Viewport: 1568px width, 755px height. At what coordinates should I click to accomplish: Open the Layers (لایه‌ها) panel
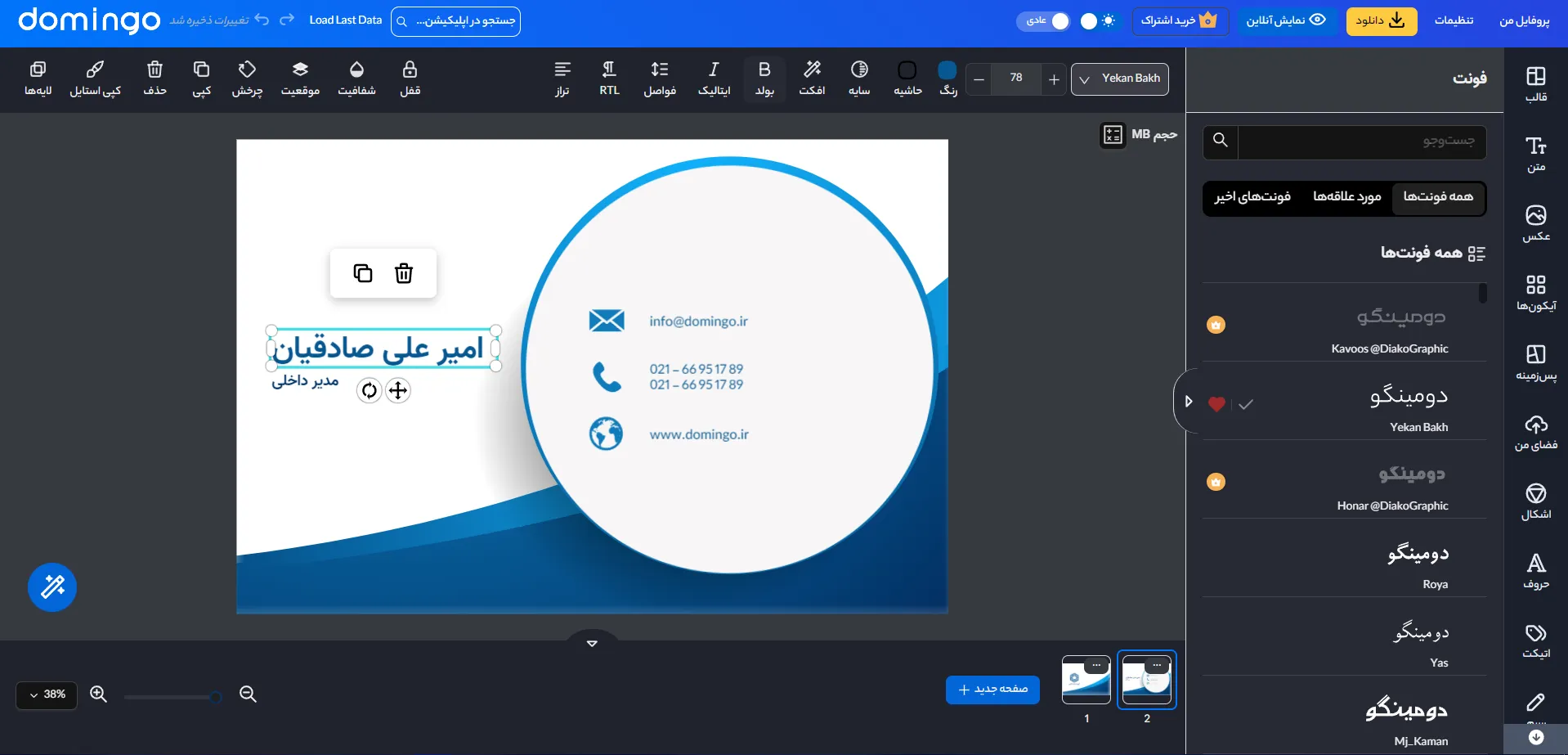point(38,79)
